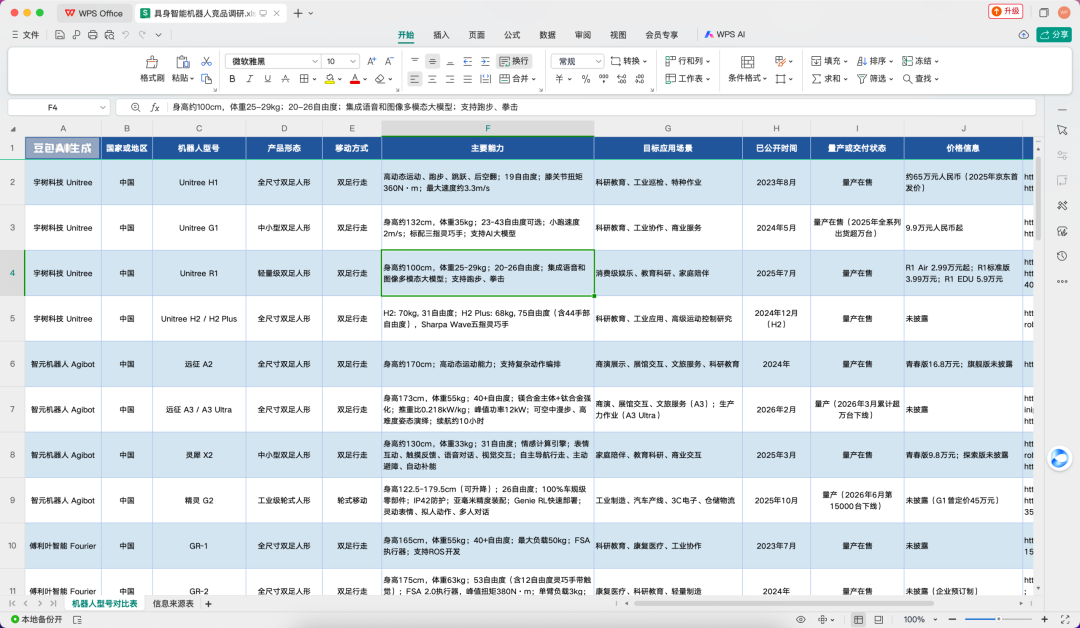Toggle eye protection mode icon
Screen dimensions: 1080x628
pos(800,620)
